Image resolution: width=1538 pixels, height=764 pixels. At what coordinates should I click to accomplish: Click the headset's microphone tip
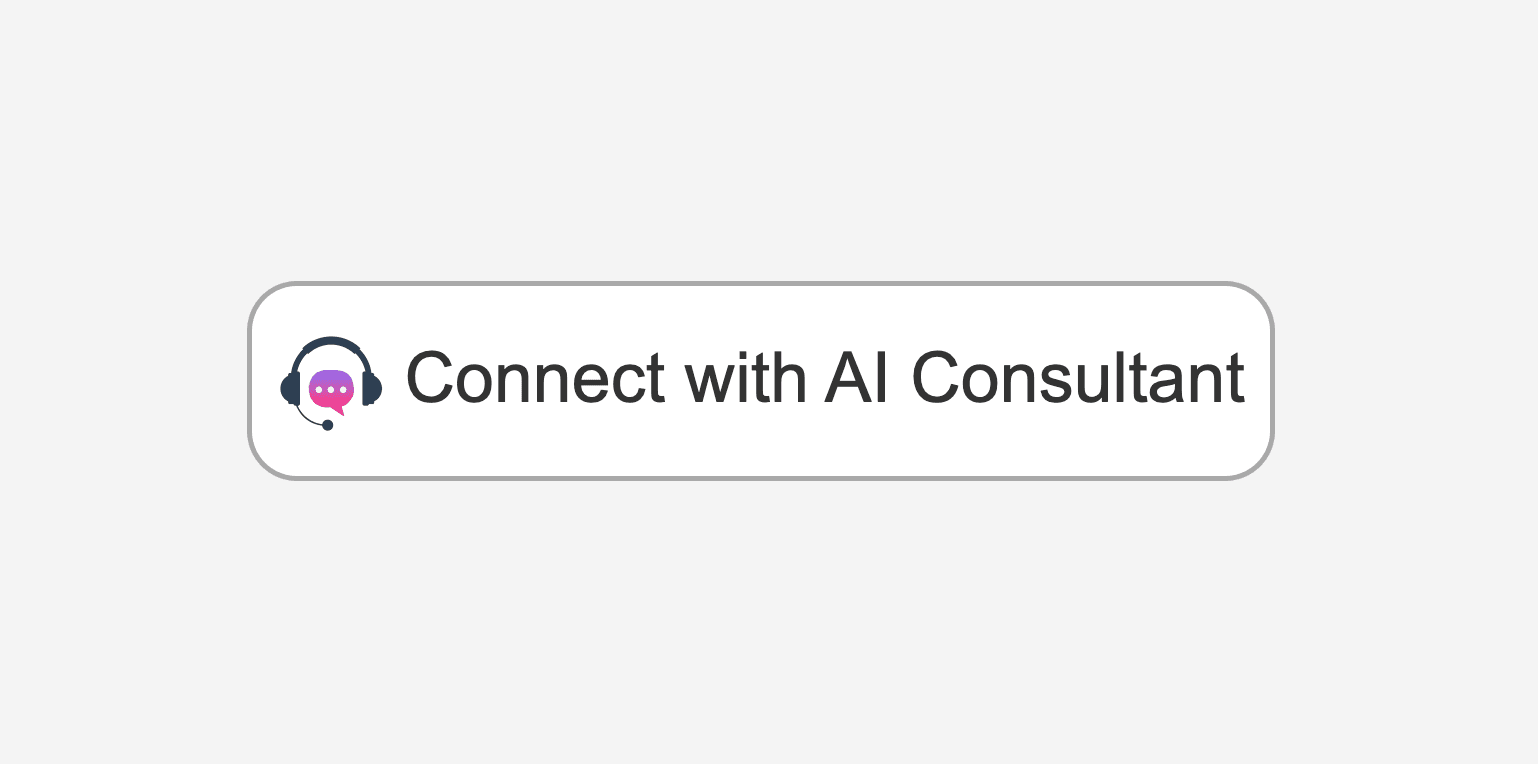coord(327,425)
